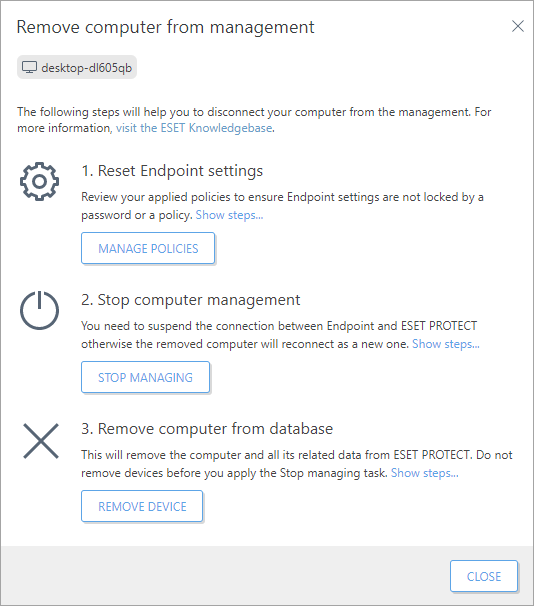The width and height of the screenshot is (534, 606).
Task: Click the STOP MANAGING button
Action: click(x=145, y=377)
